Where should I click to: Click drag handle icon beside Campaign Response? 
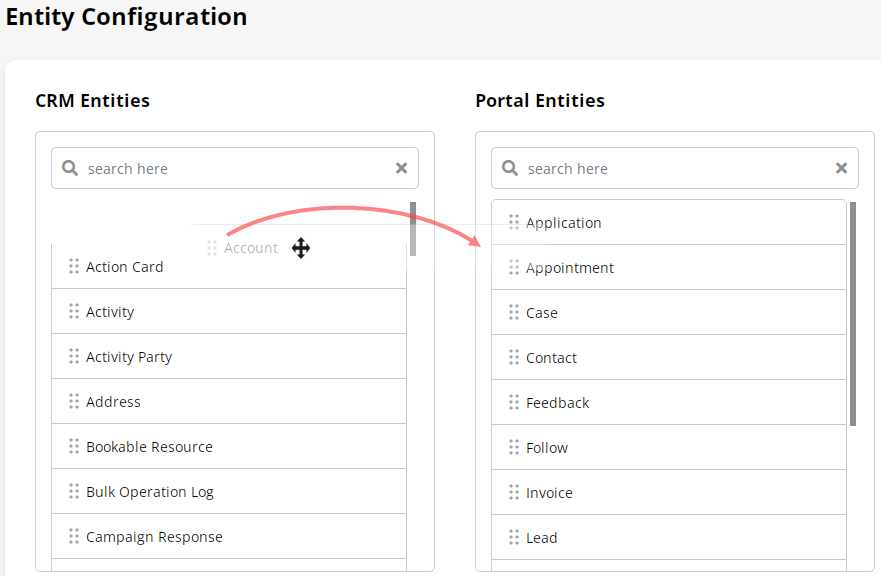(x=74, y=536)
